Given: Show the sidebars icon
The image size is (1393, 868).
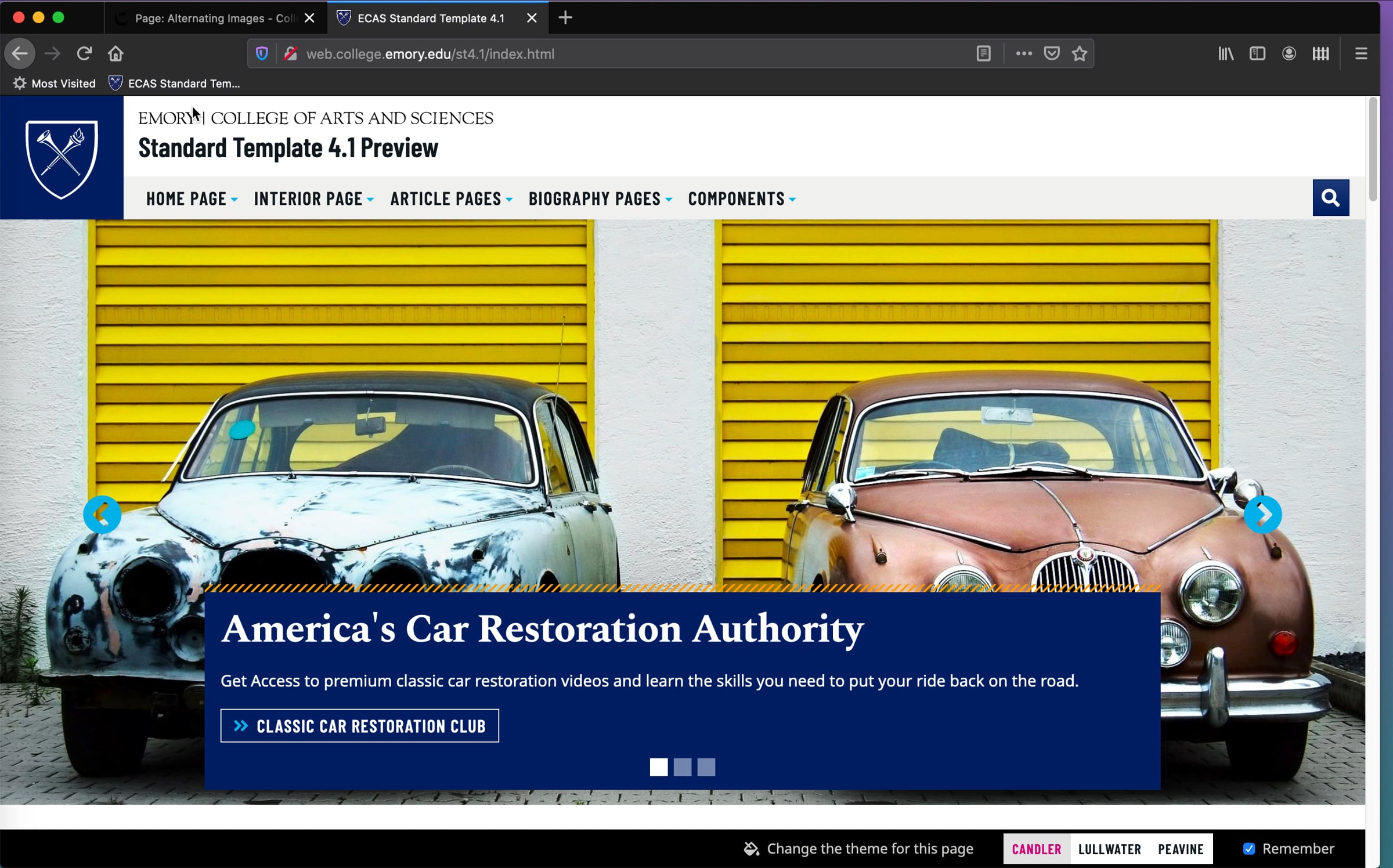Looking at the screenshot, I should (1257, 54).
